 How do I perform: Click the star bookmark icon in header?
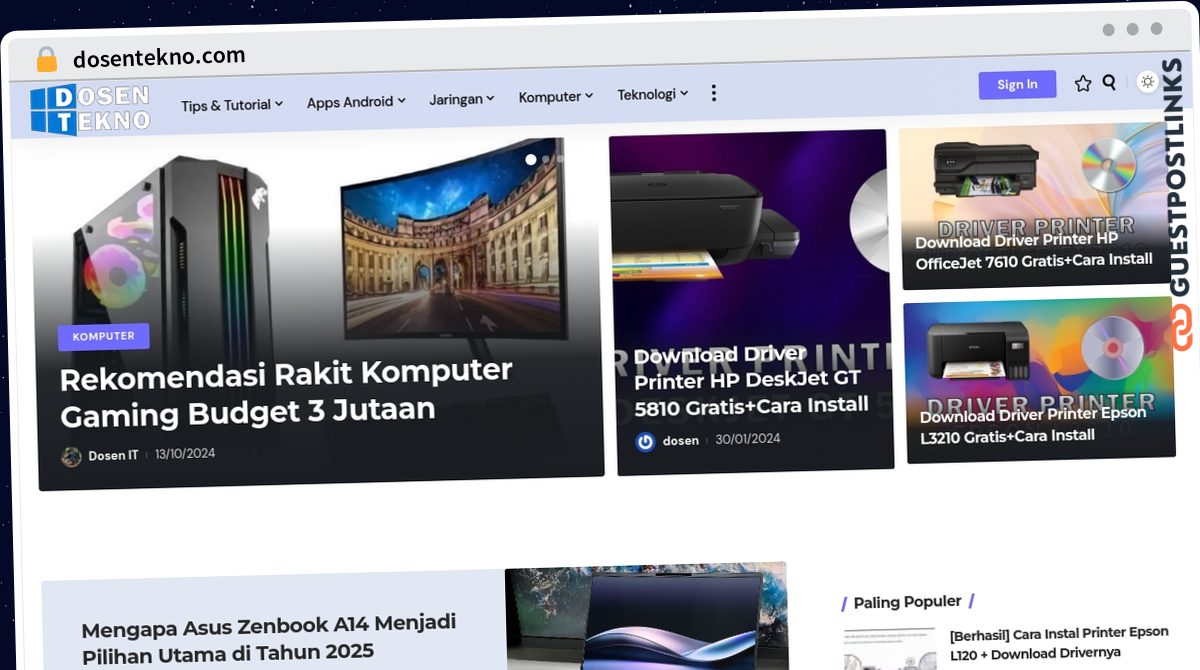click(1083, 84)
